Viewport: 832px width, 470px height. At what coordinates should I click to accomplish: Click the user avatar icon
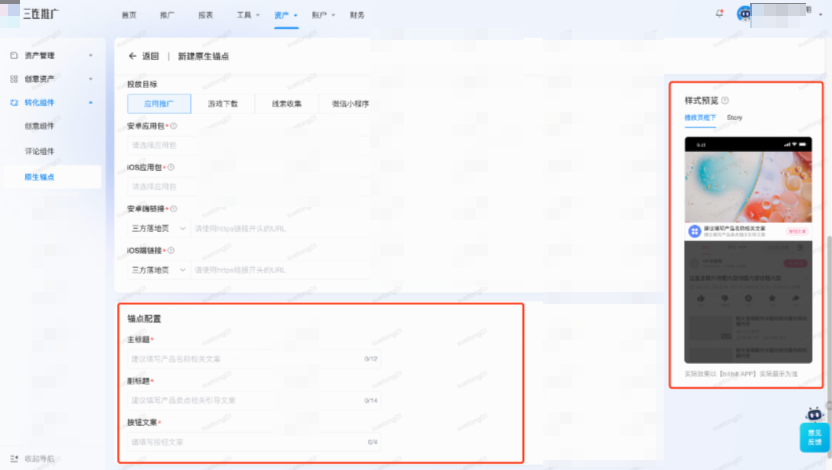(x=744, y=14)
